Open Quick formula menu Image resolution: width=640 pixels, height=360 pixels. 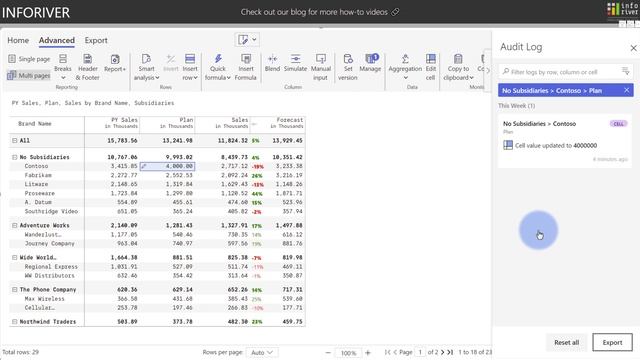pos(218,67)
